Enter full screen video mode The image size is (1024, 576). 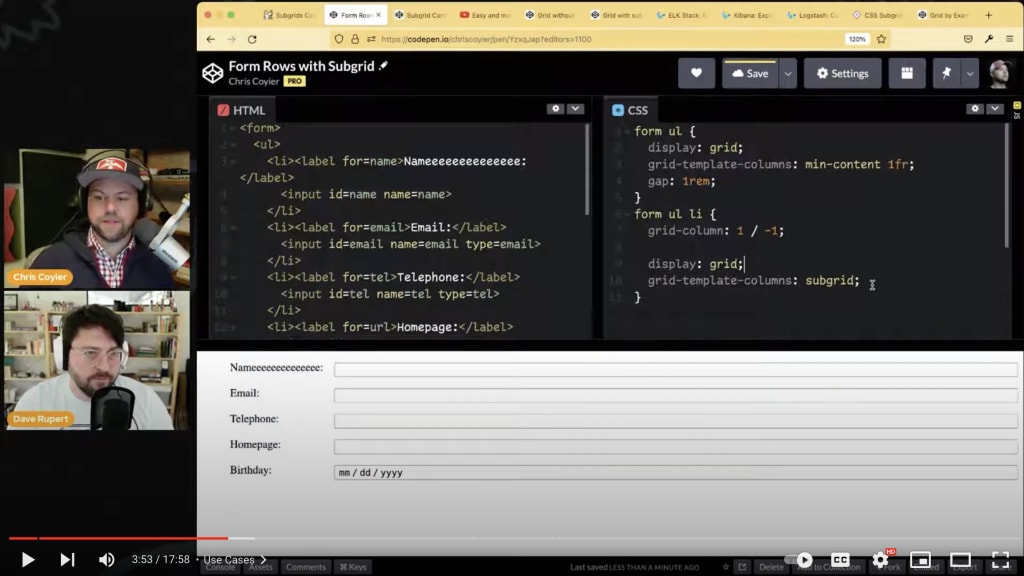1000,560
